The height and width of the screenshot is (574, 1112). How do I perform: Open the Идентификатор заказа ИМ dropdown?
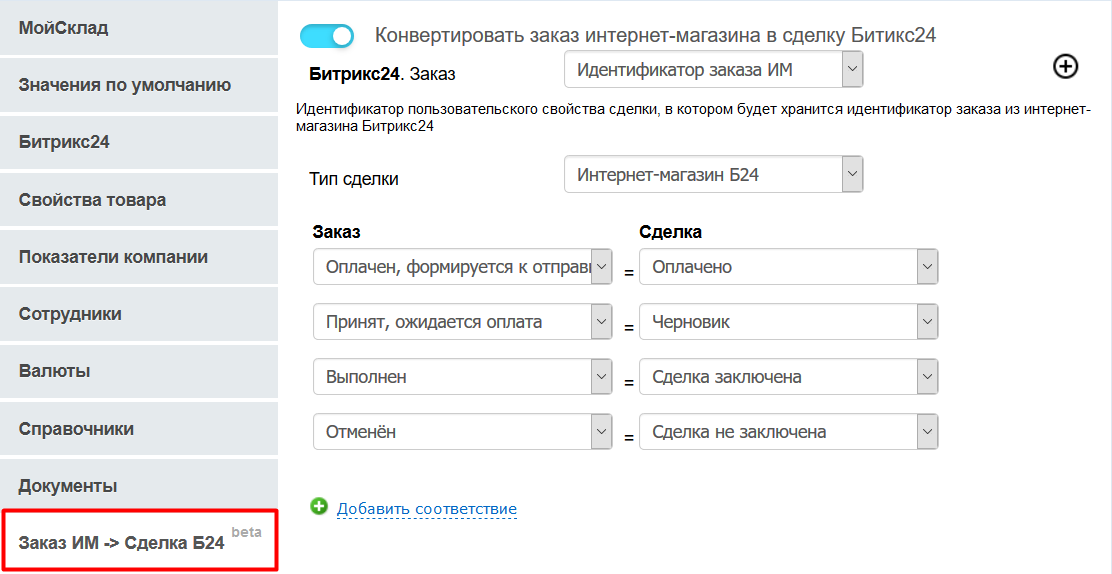tap(713, 71)
